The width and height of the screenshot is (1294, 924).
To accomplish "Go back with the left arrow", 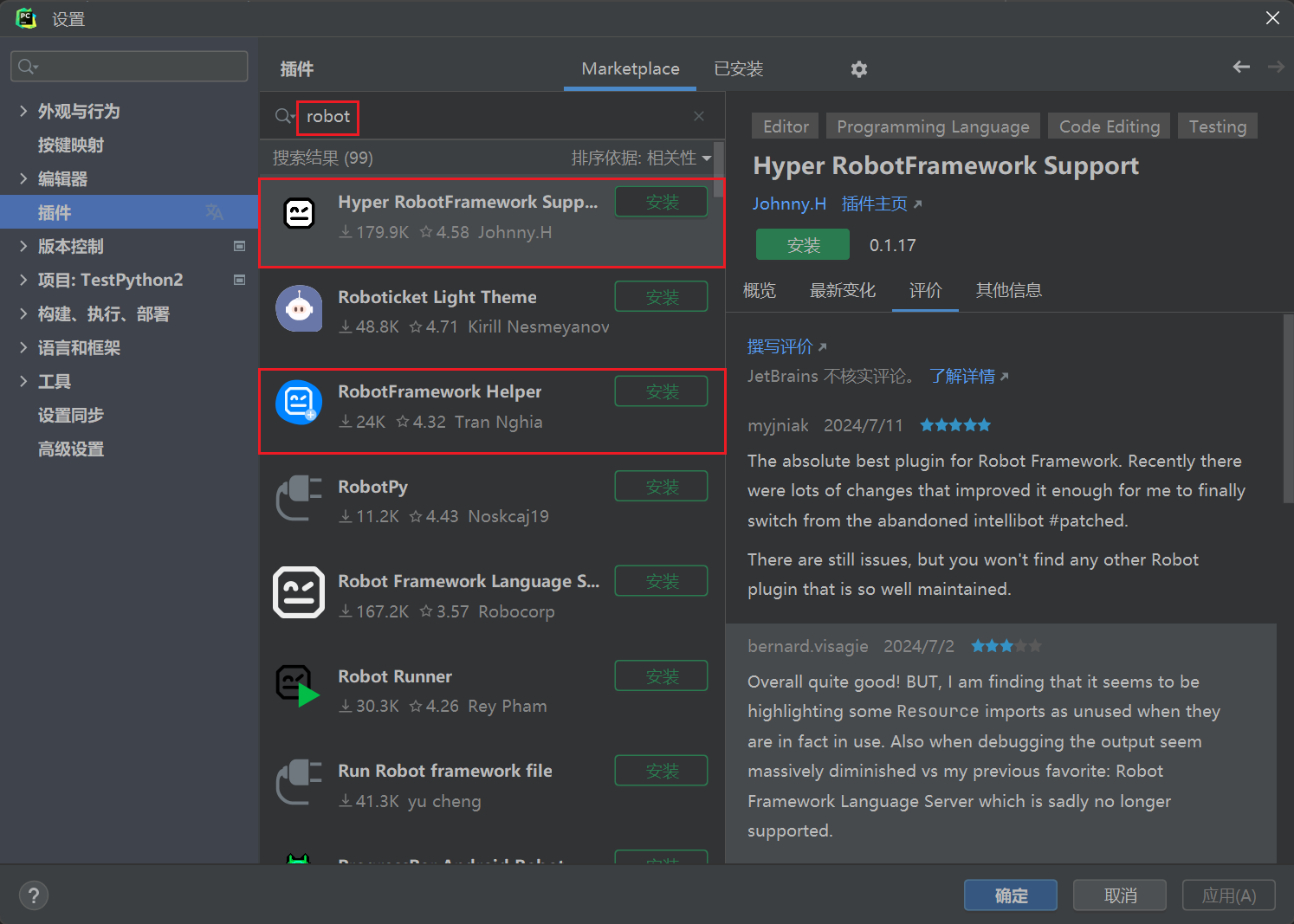I will click(1241, 67).
